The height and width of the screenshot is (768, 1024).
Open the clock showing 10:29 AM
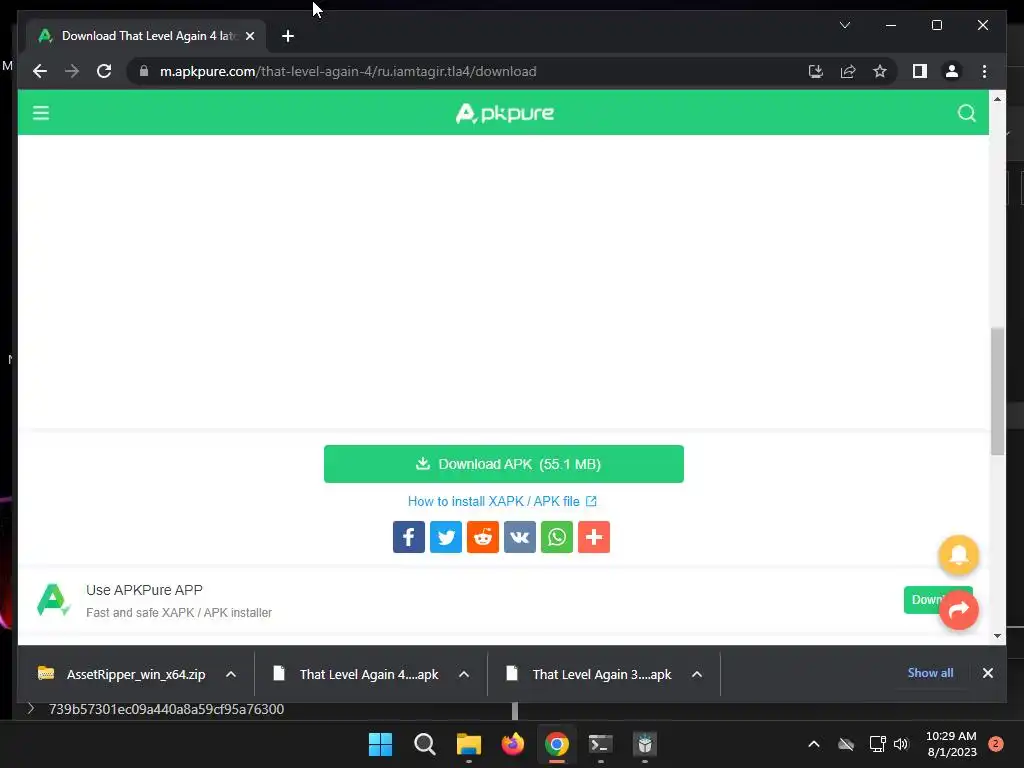coord(951,744)
